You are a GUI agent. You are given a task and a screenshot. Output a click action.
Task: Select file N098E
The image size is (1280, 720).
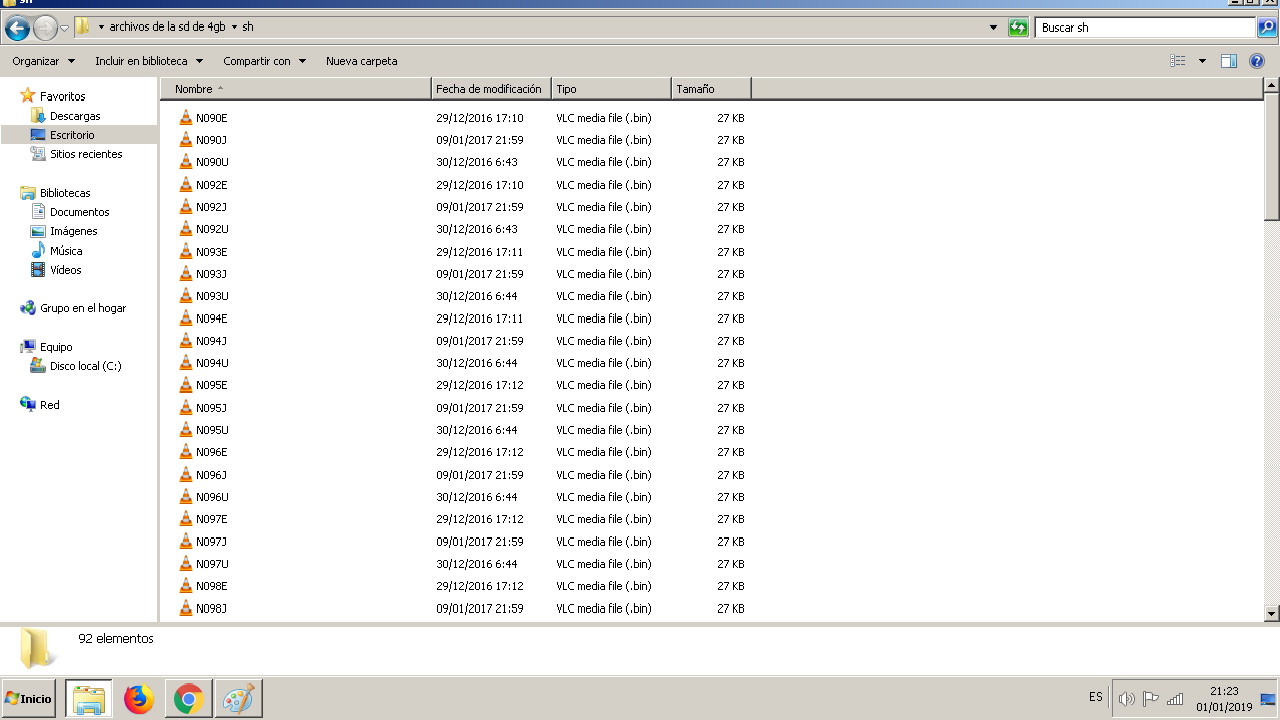(212, 586)
